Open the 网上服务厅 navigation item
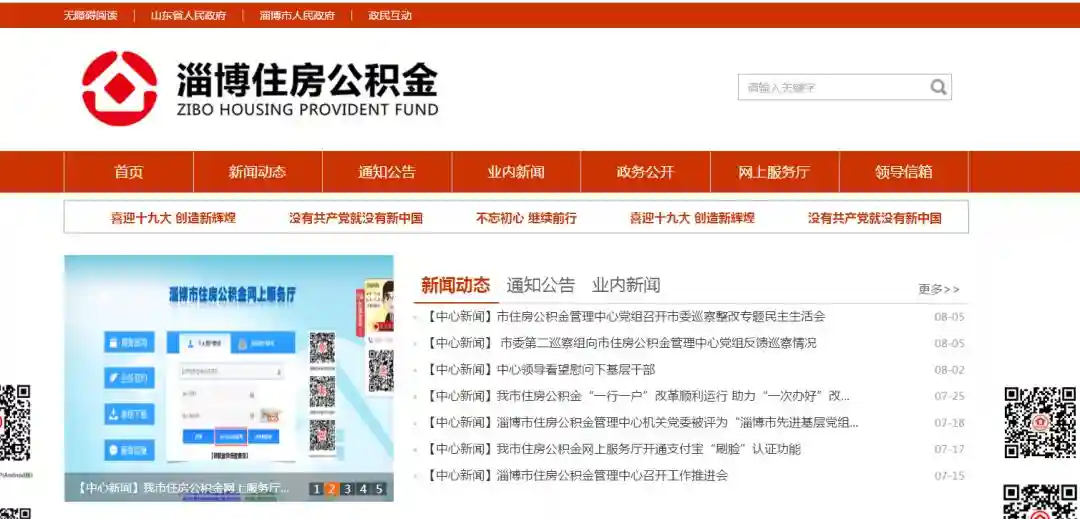Image resolution: width=1080 pixels, height=519 pixels. coord(774,172)
